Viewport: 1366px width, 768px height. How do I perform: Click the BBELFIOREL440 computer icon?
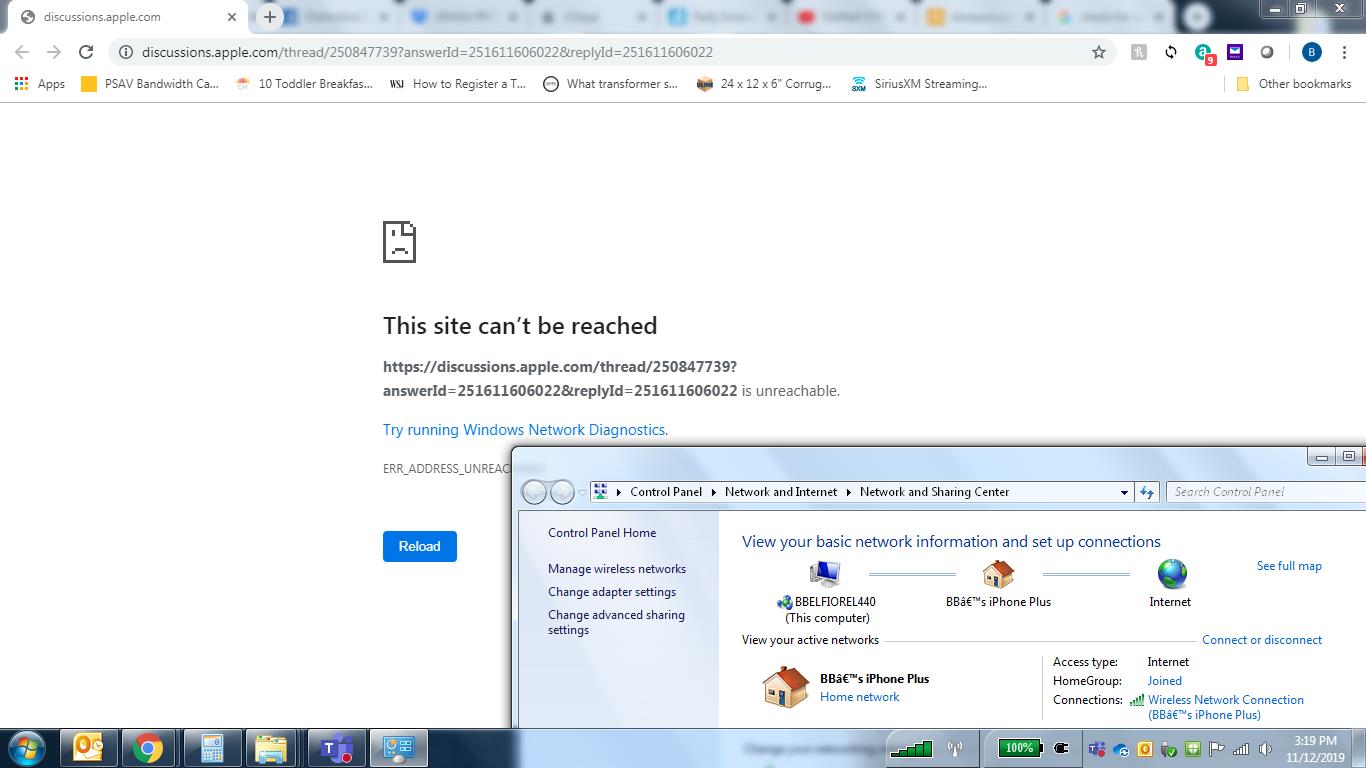pos(825,574)
